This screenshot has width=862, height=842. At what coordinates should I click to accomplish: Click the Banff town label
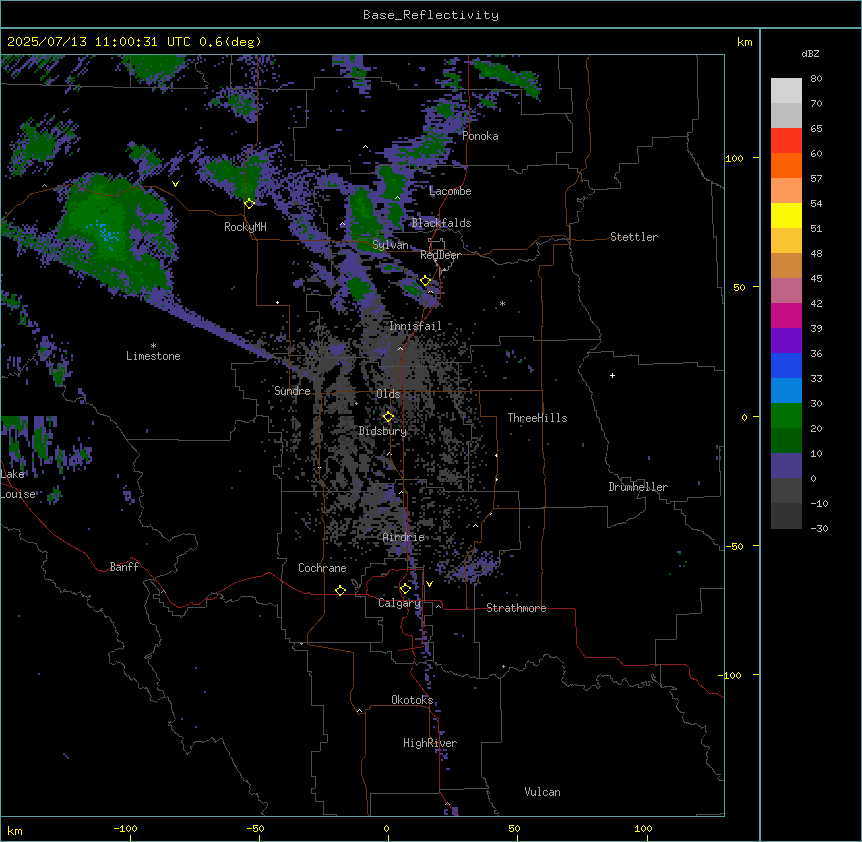(124, 567)
